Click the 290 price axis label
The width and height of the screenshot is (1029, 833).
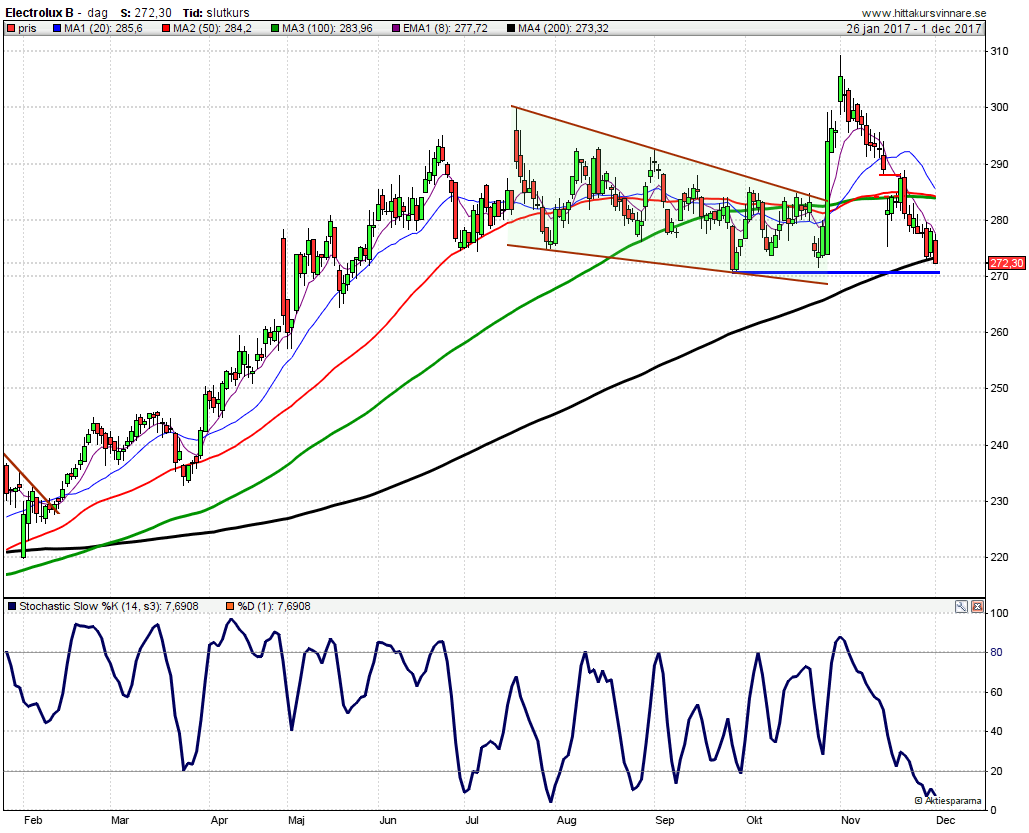(x=999, y=164)
